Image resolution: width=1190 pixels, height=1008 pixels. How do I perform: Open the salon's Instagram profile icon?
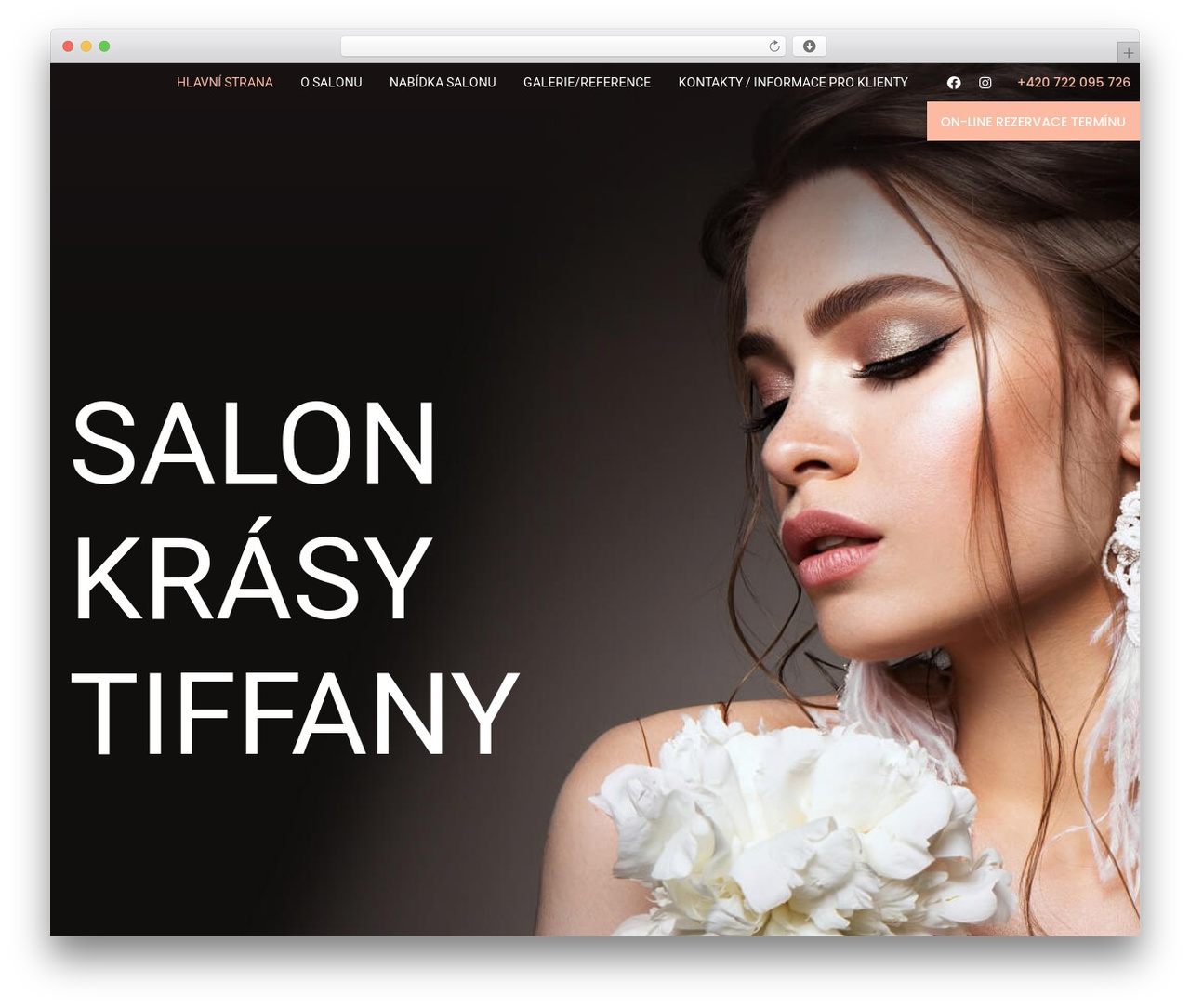985,83
